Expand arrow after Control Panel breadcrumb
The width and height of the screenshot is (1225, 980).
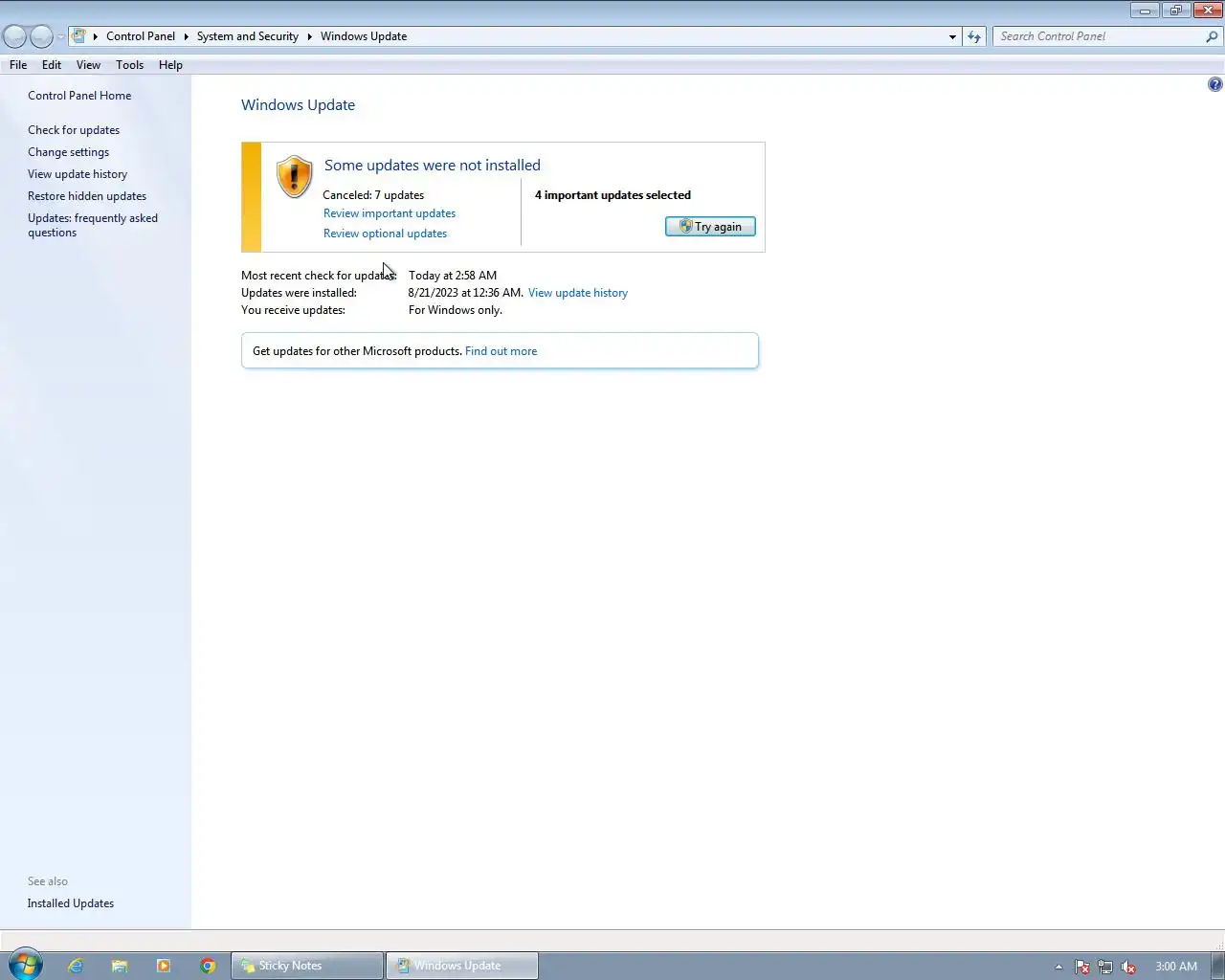pyautogui.click(x=186, y=36)
